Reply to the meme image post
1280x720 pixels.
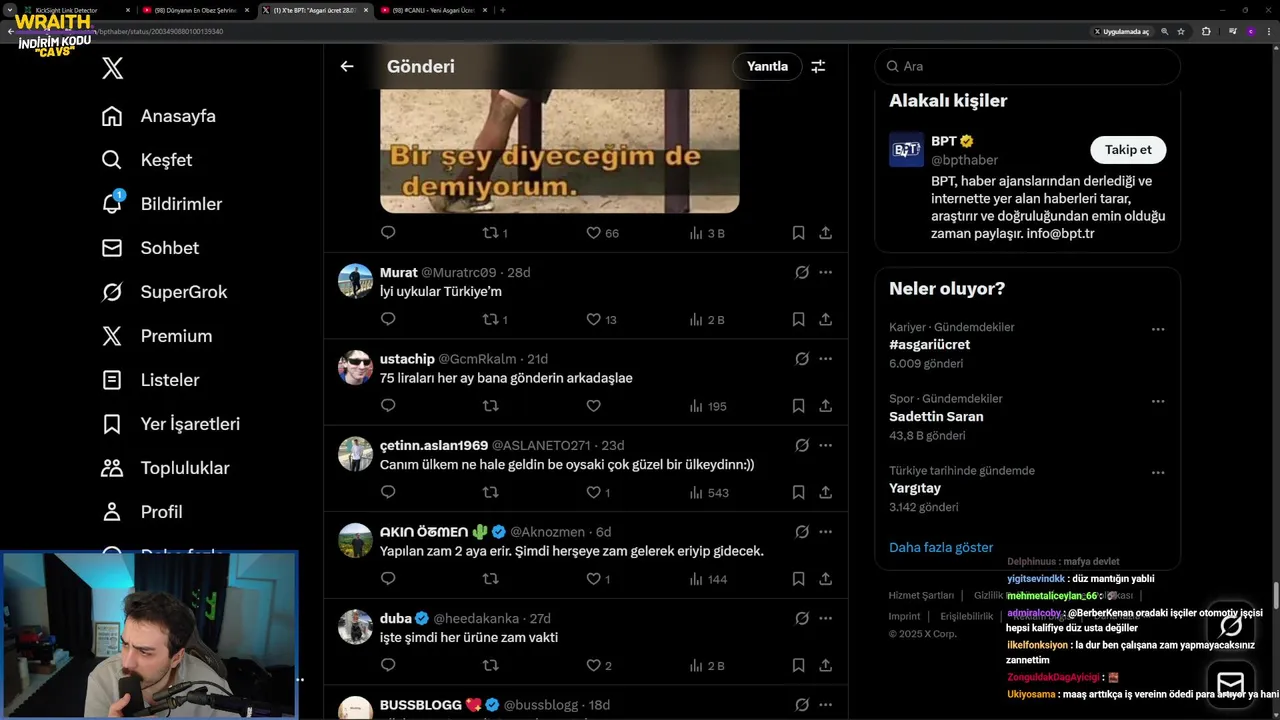[x=388, y=233]
